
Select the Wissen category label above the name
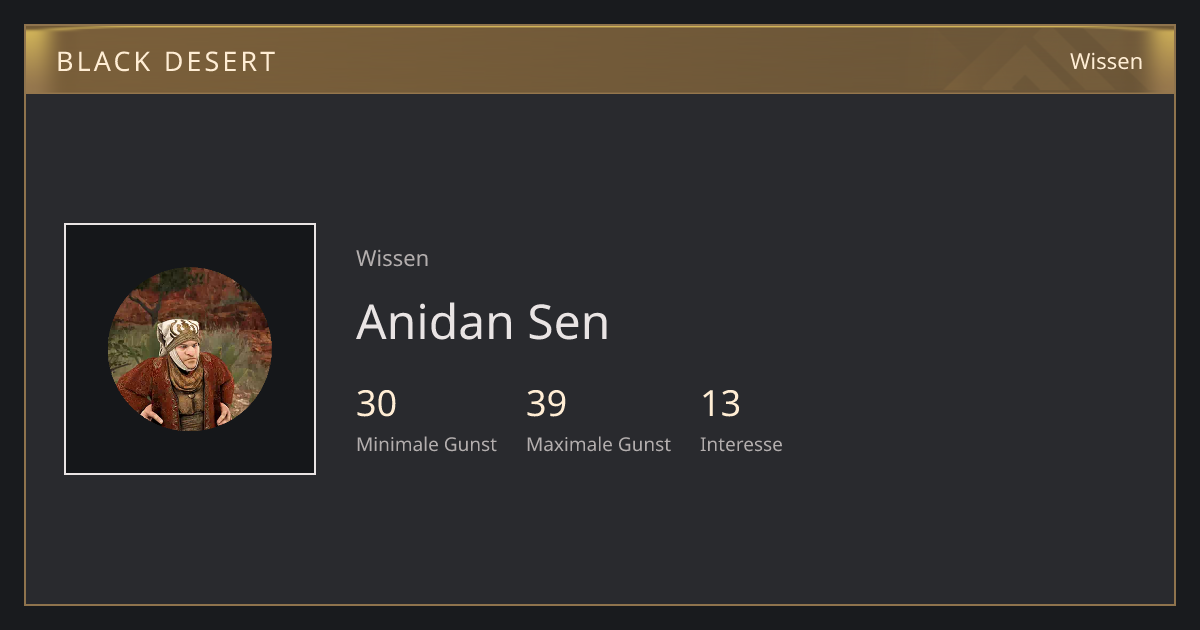392,258
